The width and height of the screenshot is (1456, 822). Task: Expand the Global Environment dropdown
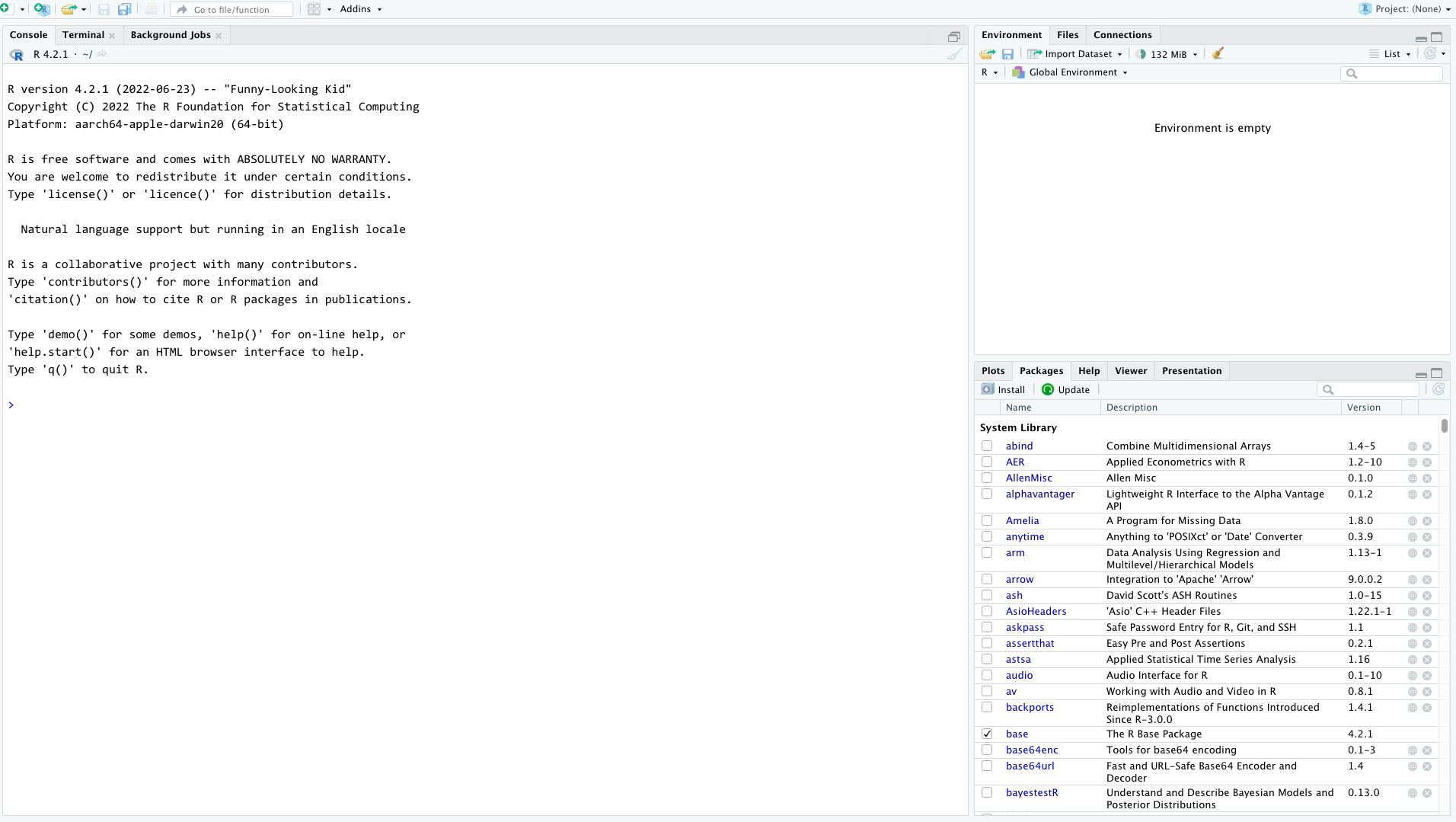click(1071, 72)
